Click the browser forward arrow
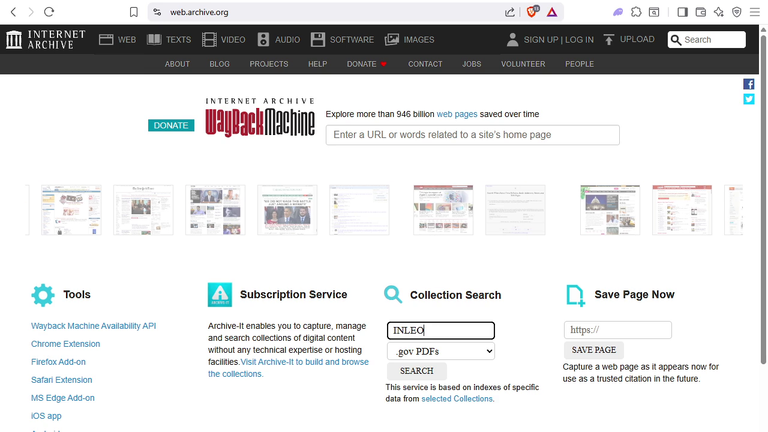The image size is (768, 432). click(31, 12)
